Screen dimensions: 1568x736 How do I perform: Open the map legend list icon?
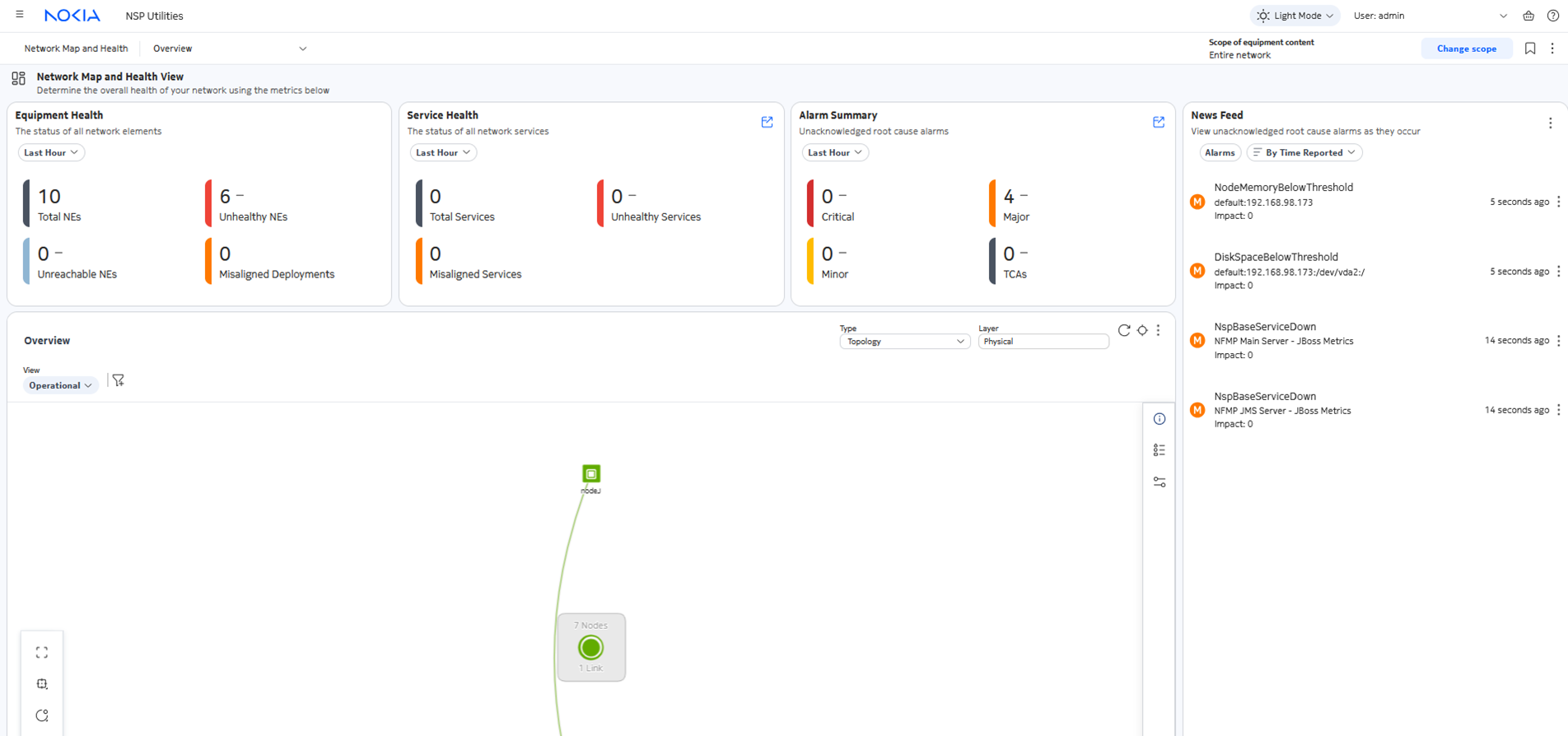click(1160, 450)
